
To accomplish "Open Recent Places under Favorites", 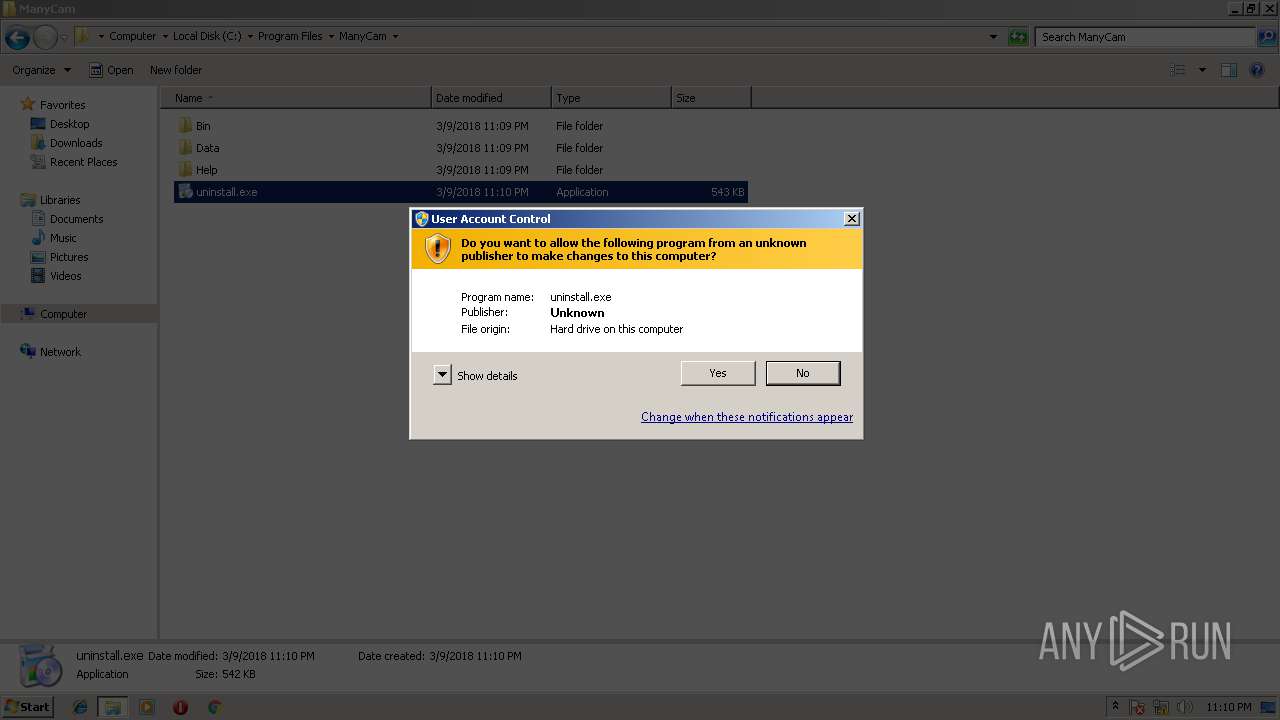I will point(83,162).
